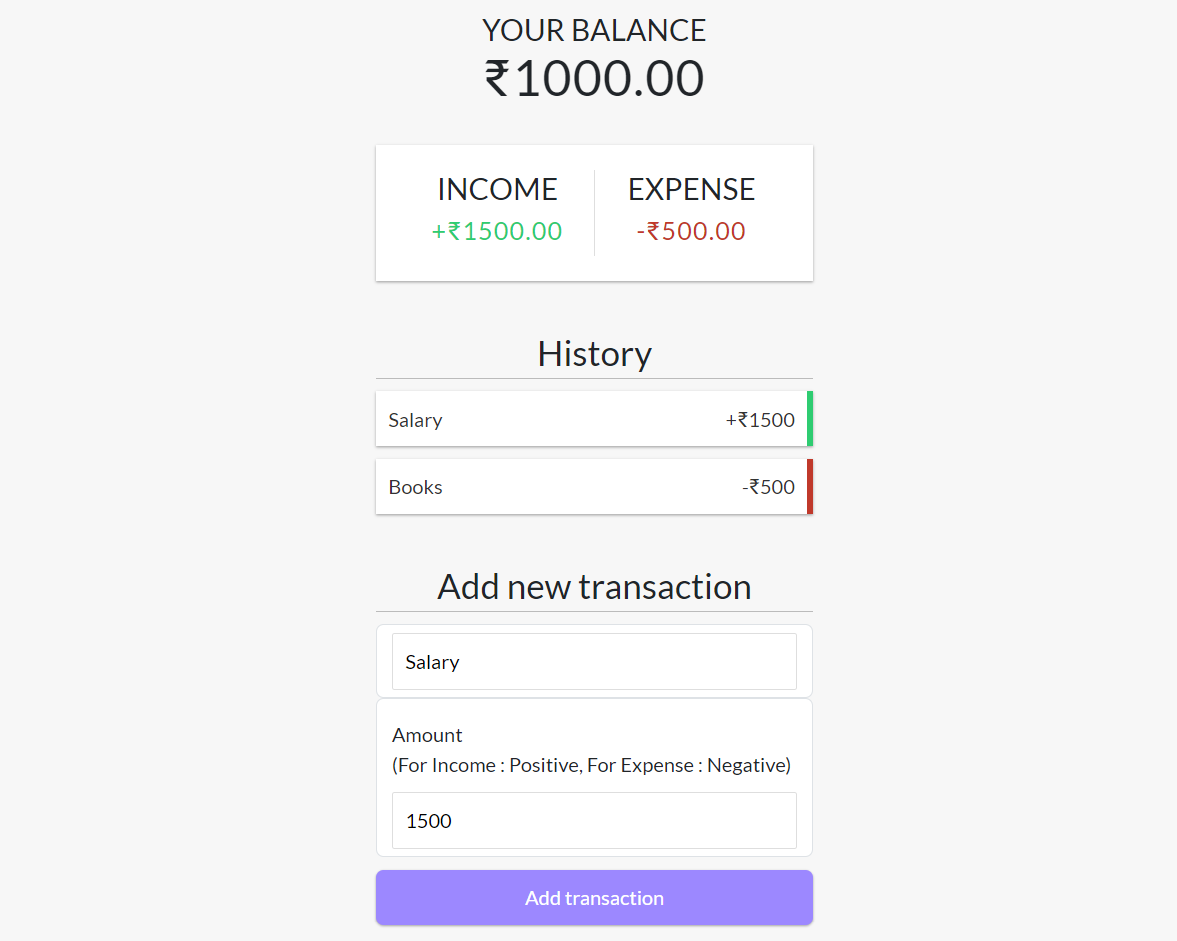Click the transaction name input field
The width and height of the screenshot is (1177, 941).
(594, 661)
